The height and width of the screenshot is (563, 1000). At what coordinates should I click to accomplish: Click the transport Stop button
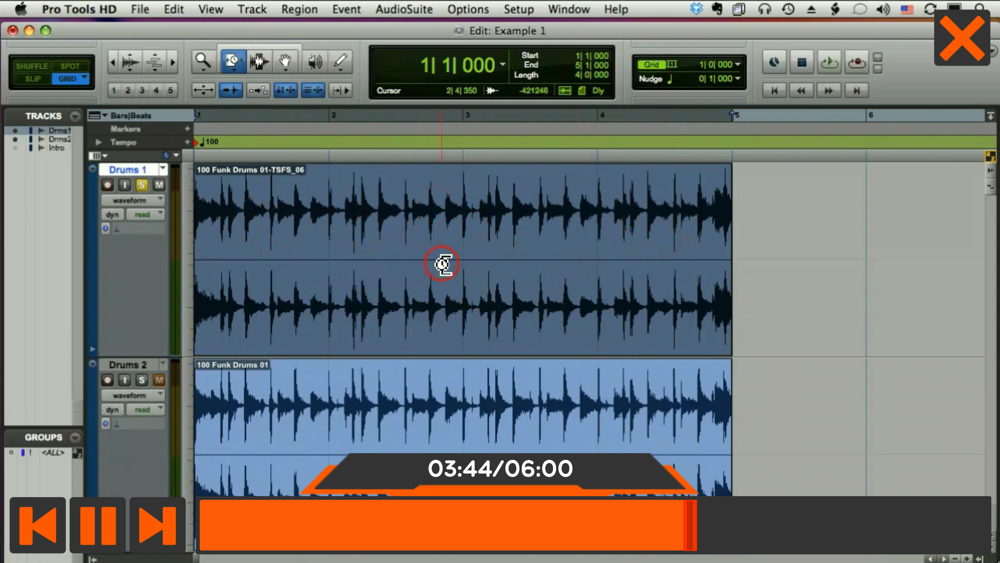click(x=802, y=62)
